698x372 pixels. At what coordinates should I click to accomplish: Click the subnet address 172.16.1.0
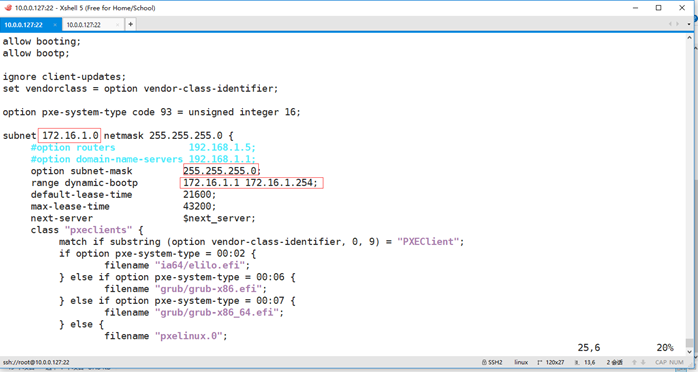(x=70, y=136)
